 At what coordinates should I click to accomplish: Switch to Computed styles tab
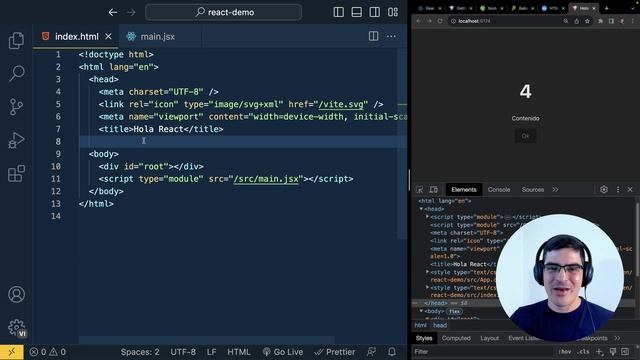(456, 338)
